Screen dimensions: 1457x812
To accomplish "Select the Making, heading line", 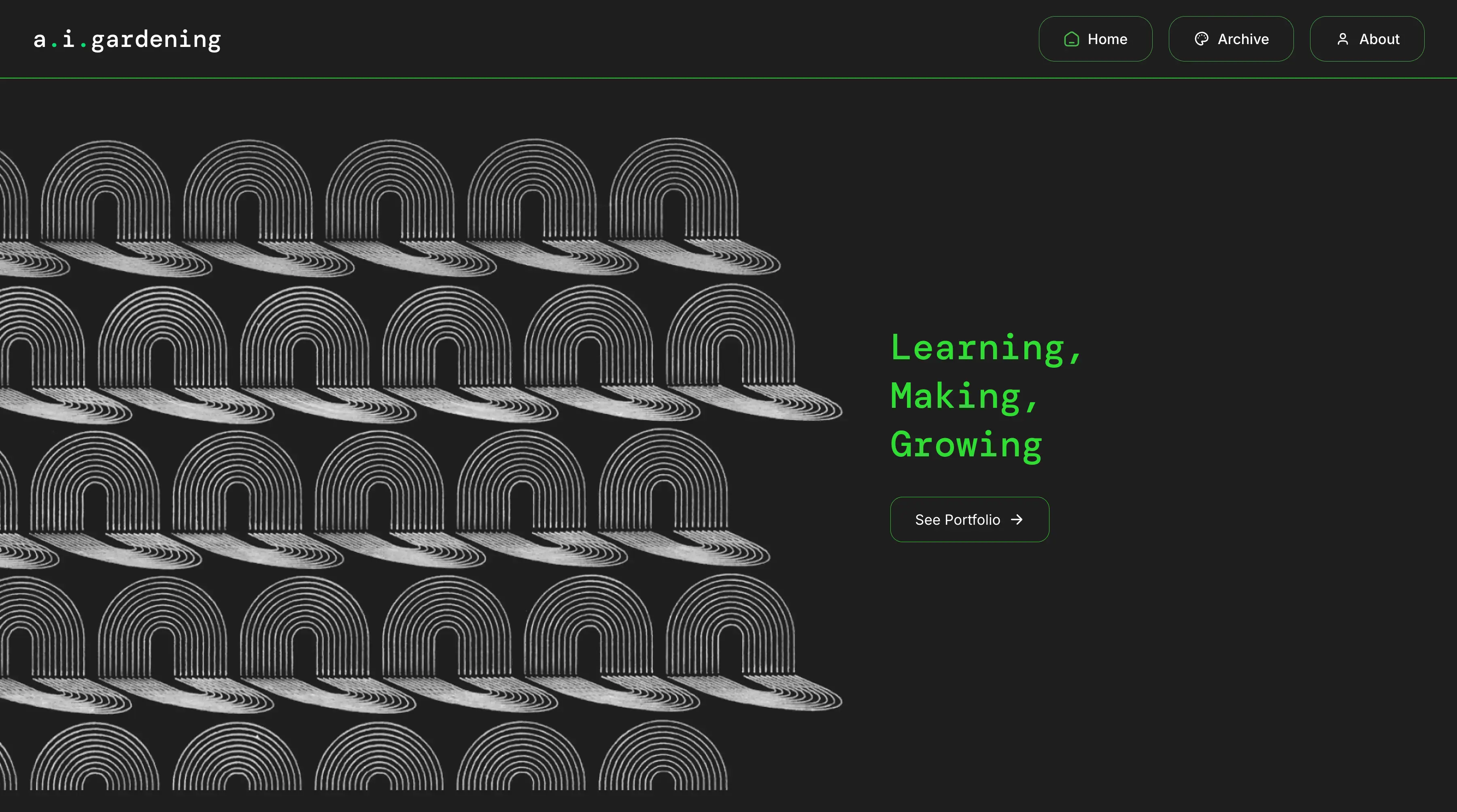I will tap(964, 396).
